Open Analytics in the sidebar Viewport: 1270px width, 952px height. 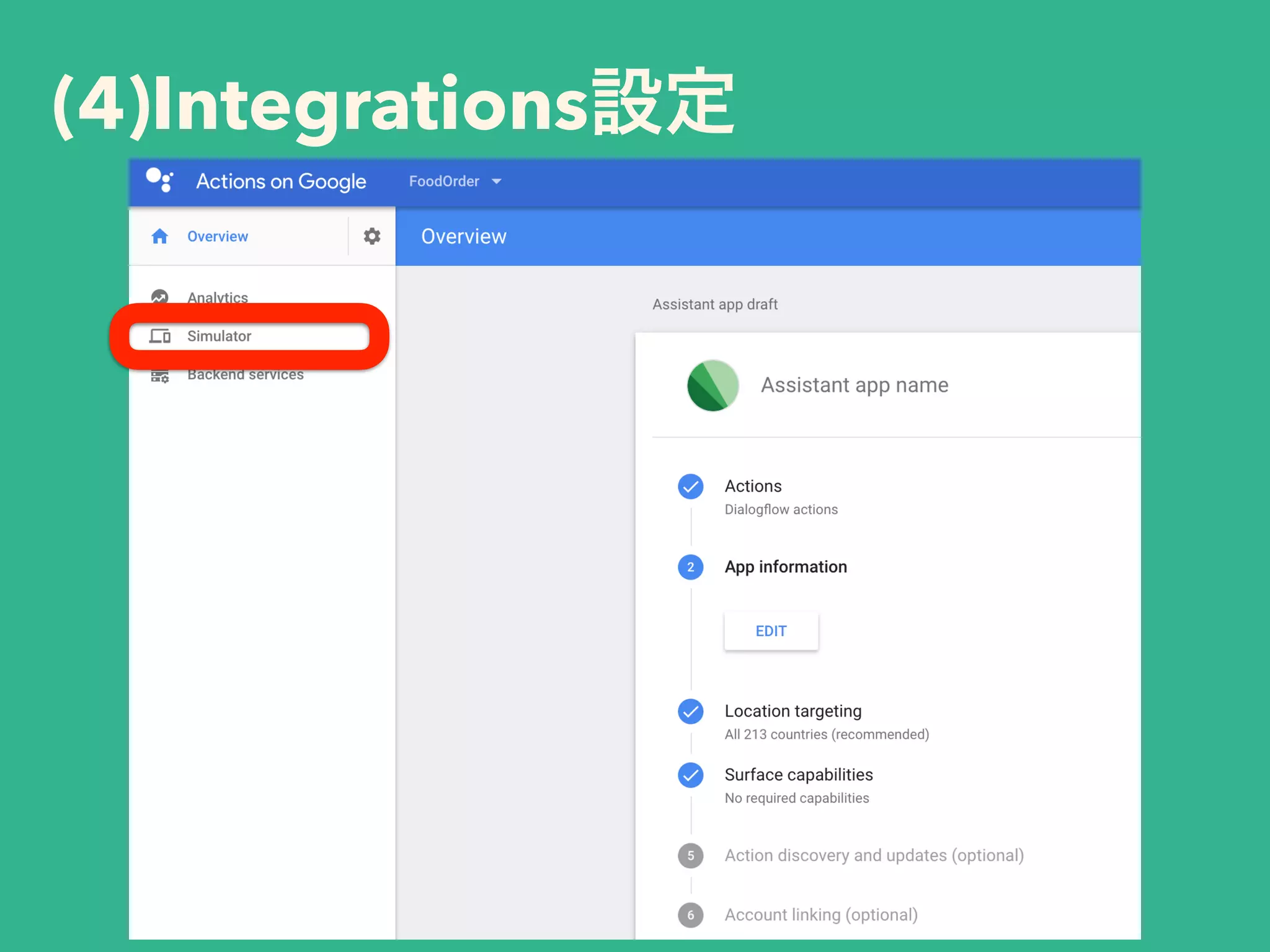pos(218,297)
